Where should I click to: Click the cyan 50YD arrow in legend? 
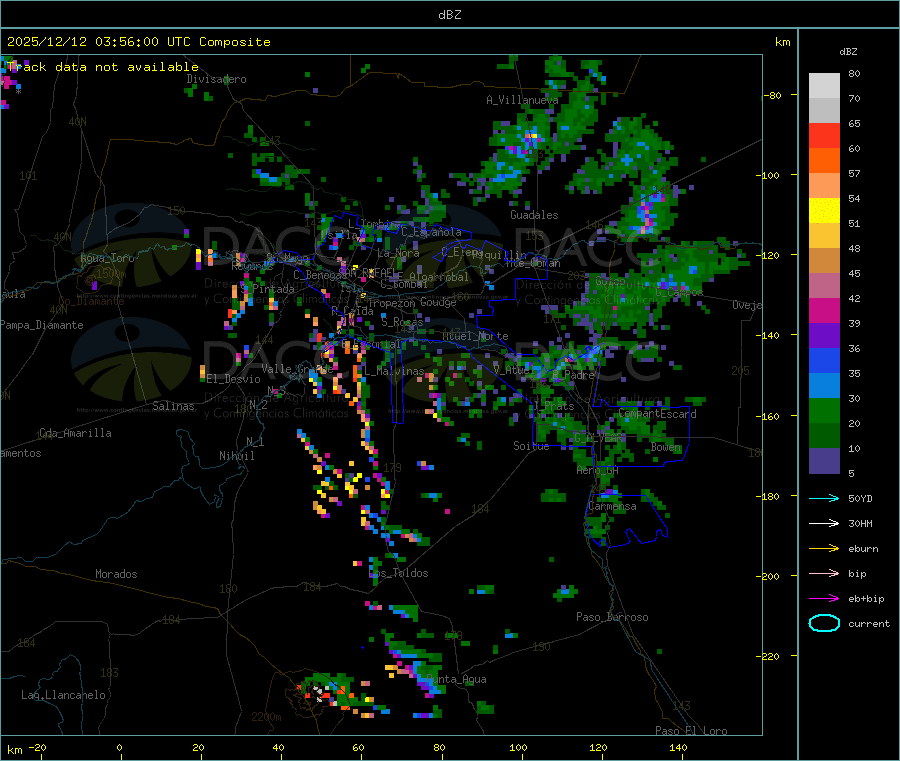(x=824, y=498)
